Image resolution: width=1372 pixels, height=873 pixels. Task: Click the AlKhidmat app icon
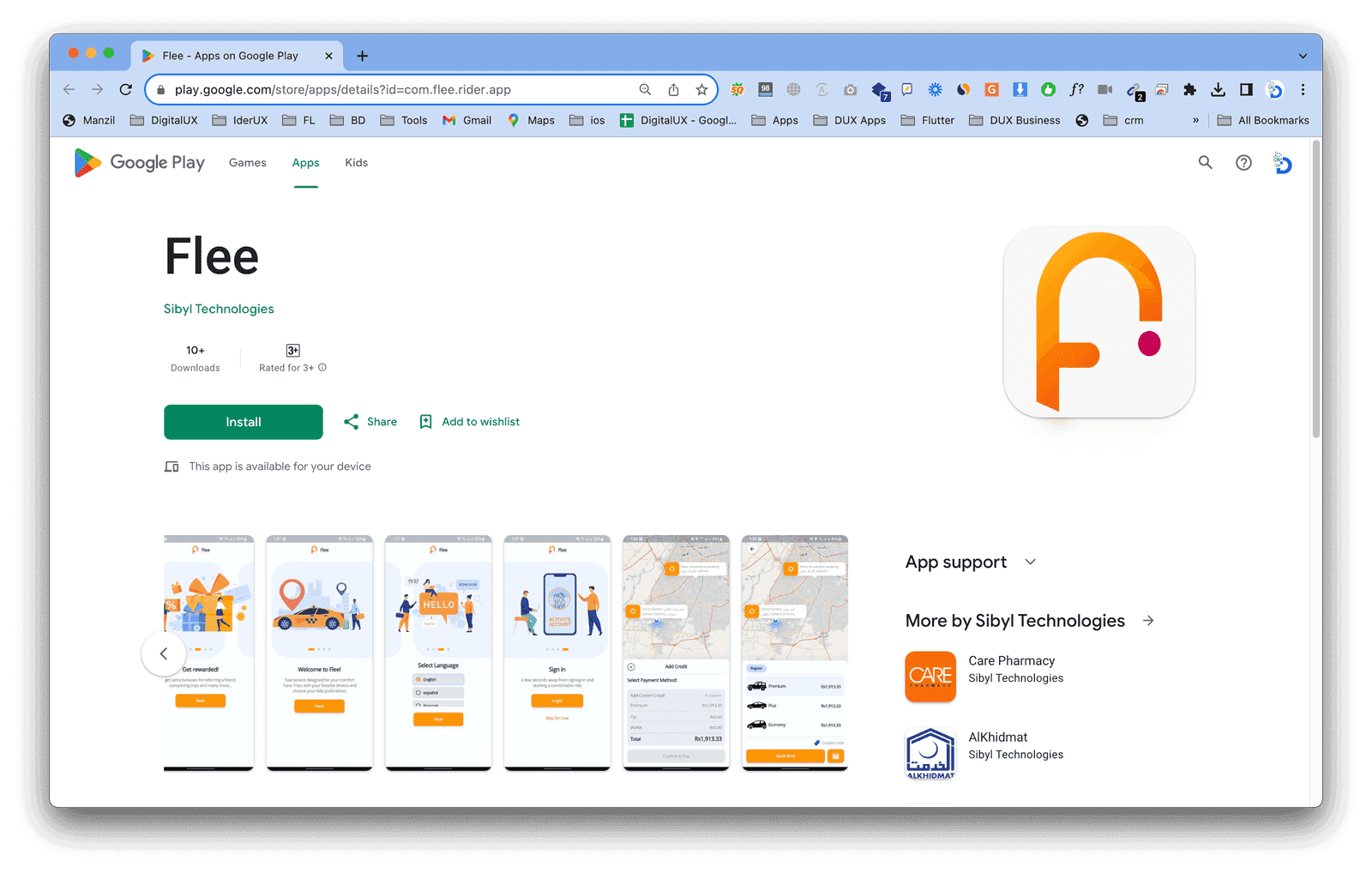930,753
